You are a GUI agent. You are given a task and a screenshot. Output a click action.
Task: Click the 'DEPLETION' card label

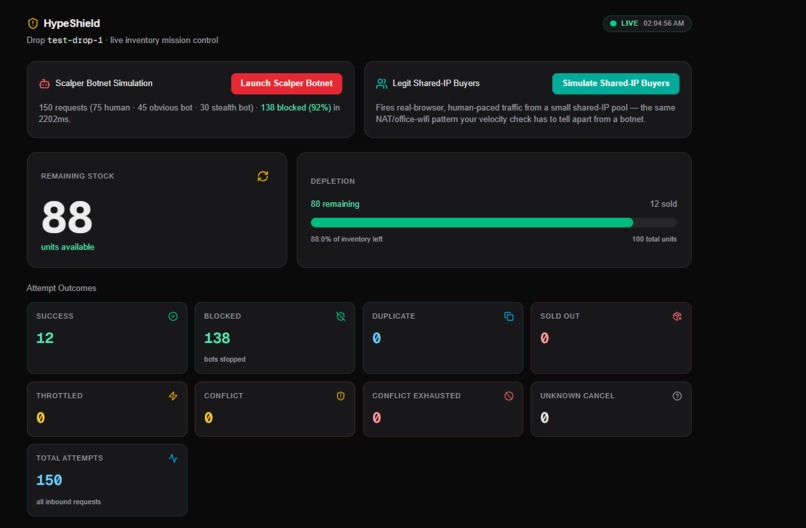click(x=333, y=181)
